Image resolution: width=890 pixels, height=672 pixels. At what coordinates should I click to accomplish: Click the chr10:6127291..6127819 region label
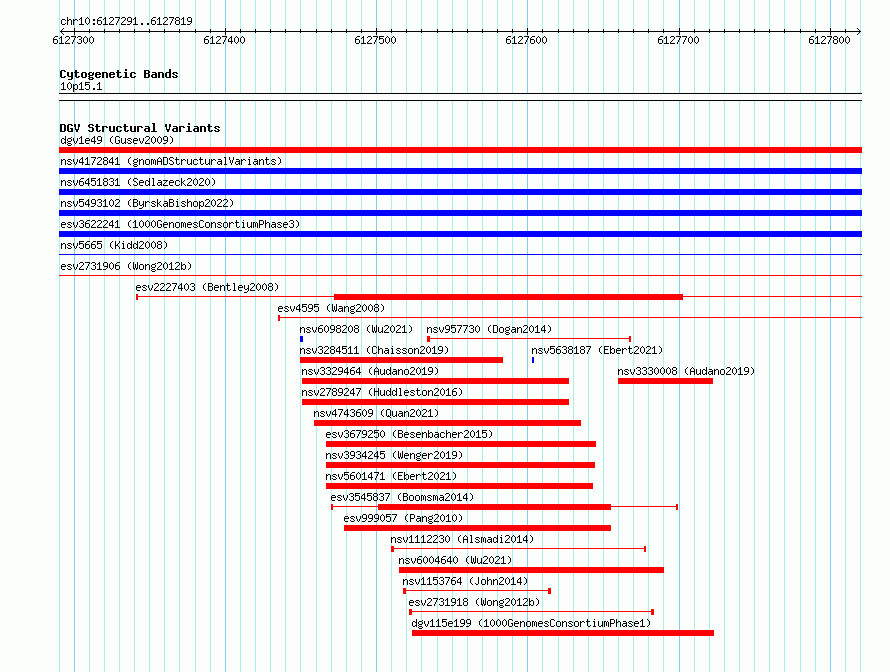[126, 21]
